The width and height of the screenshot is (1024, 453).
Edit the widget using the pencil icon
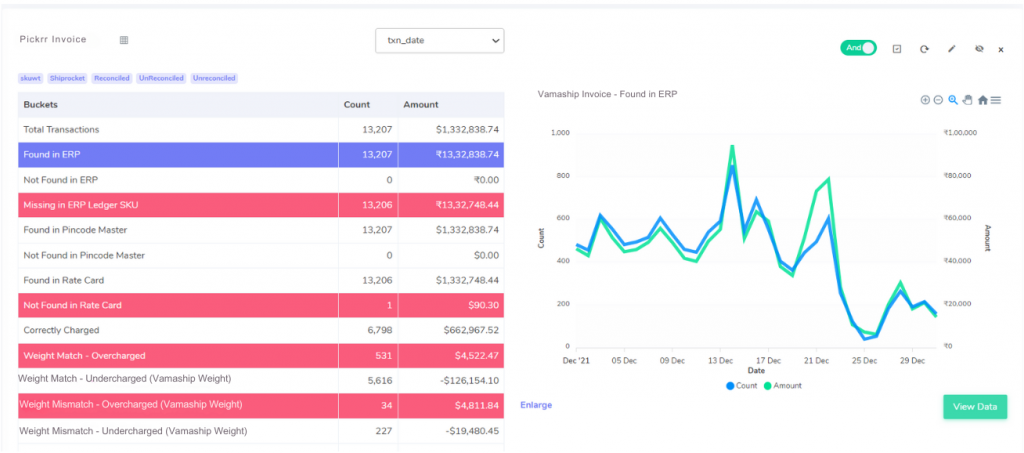tap(952, 49)
